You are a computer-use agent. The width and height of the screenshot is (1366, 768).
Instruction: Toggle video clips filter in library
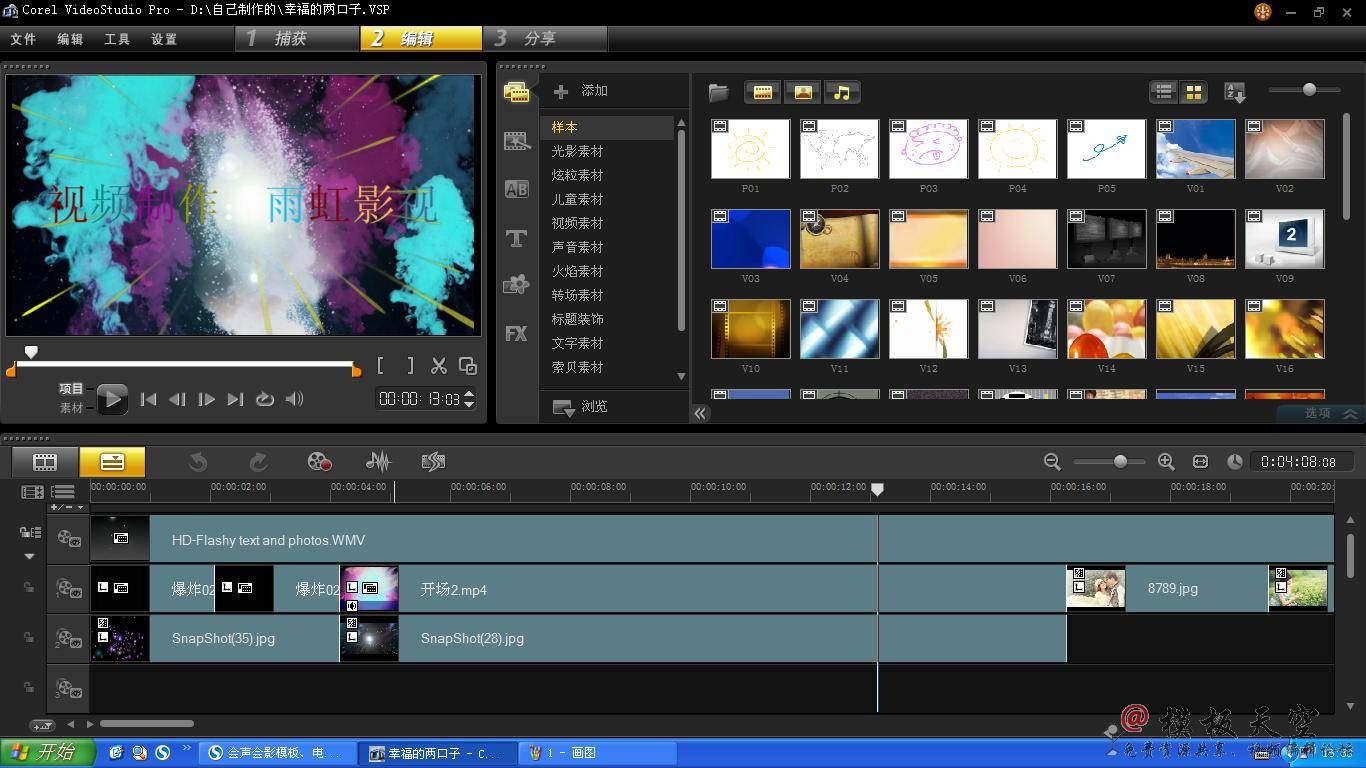pos(762,92)
